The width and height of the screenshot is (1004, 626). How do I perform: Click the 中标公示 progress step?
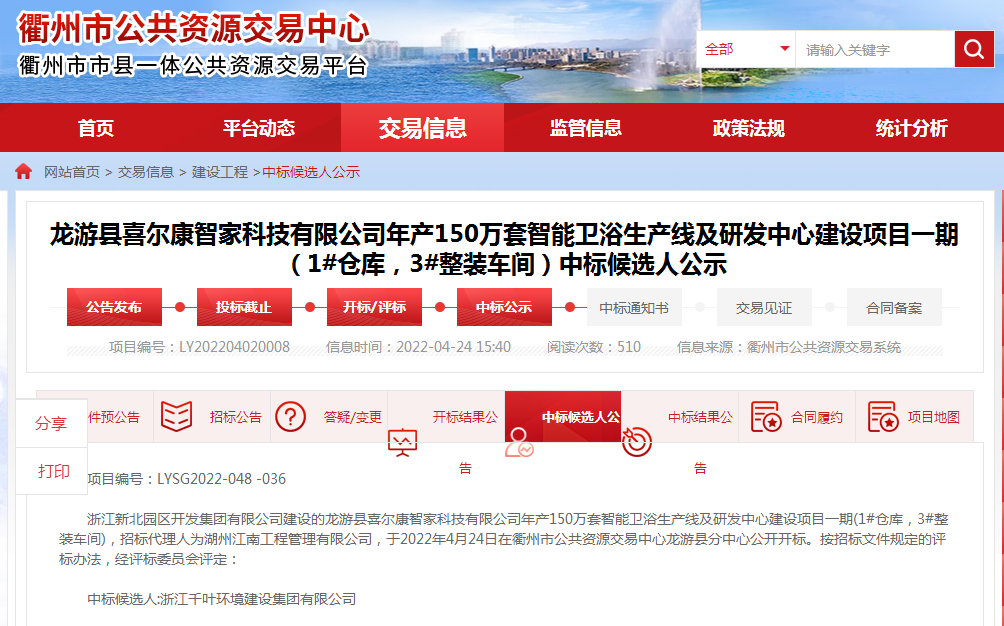point(504,307)
